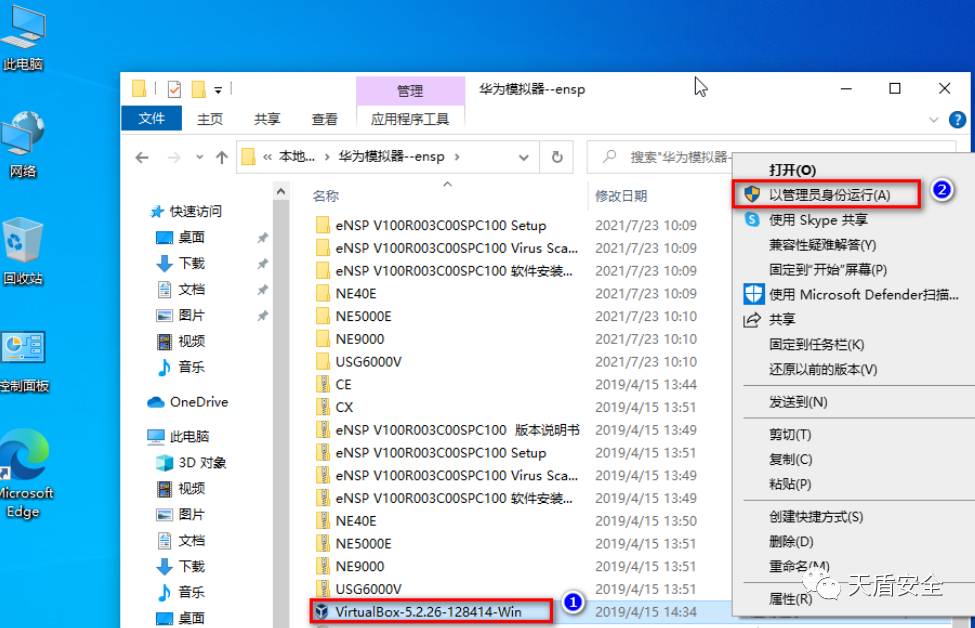975x628 pixels.
Task: Select the CE archive file
Action: click(x=343, y=384)
